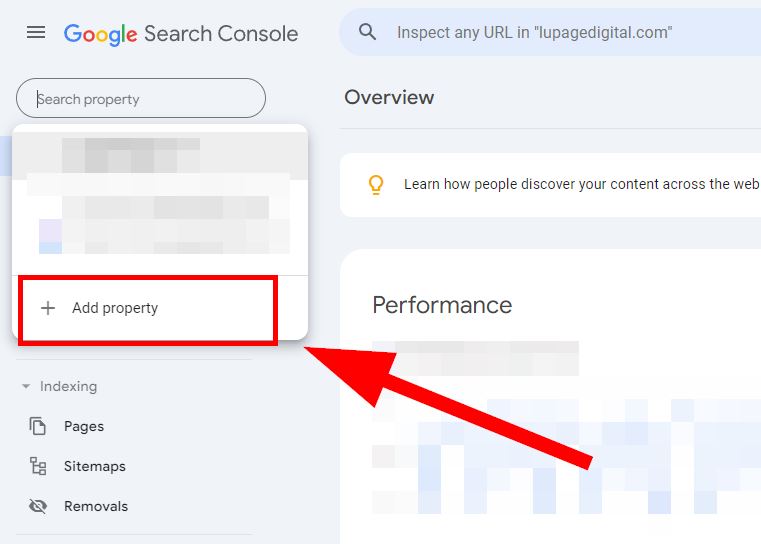Collapse the Indexing section arrow

pyautogui.click(x=26, y=386)
